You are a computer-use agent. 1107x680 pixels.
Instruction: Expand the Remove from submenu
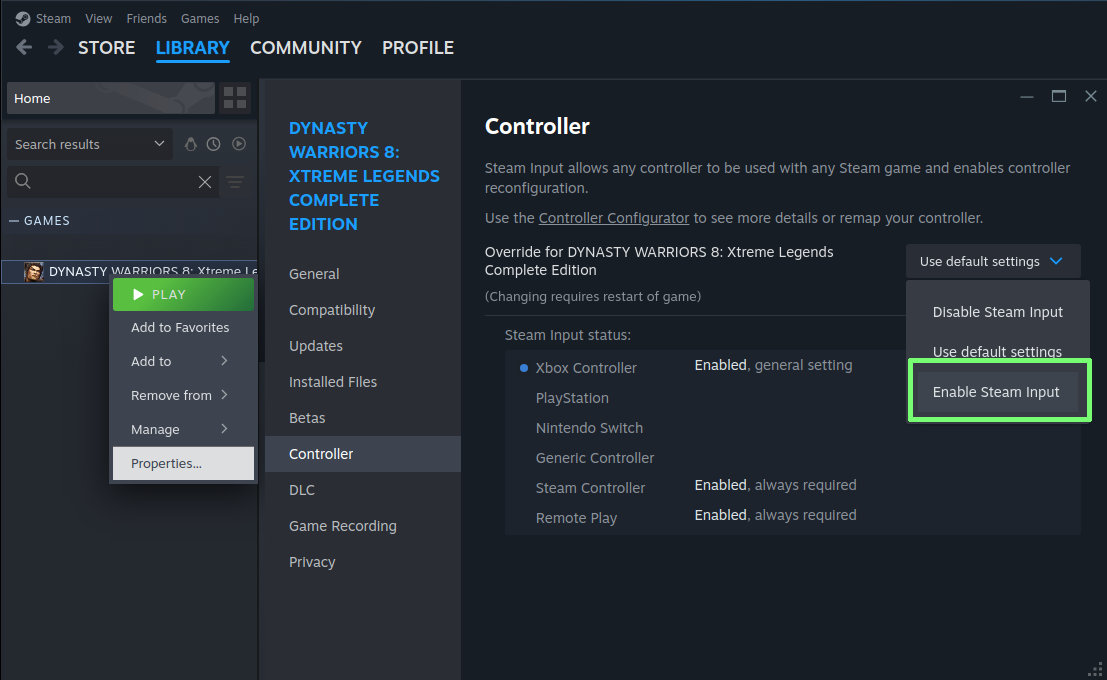click(x=183, y=395)
